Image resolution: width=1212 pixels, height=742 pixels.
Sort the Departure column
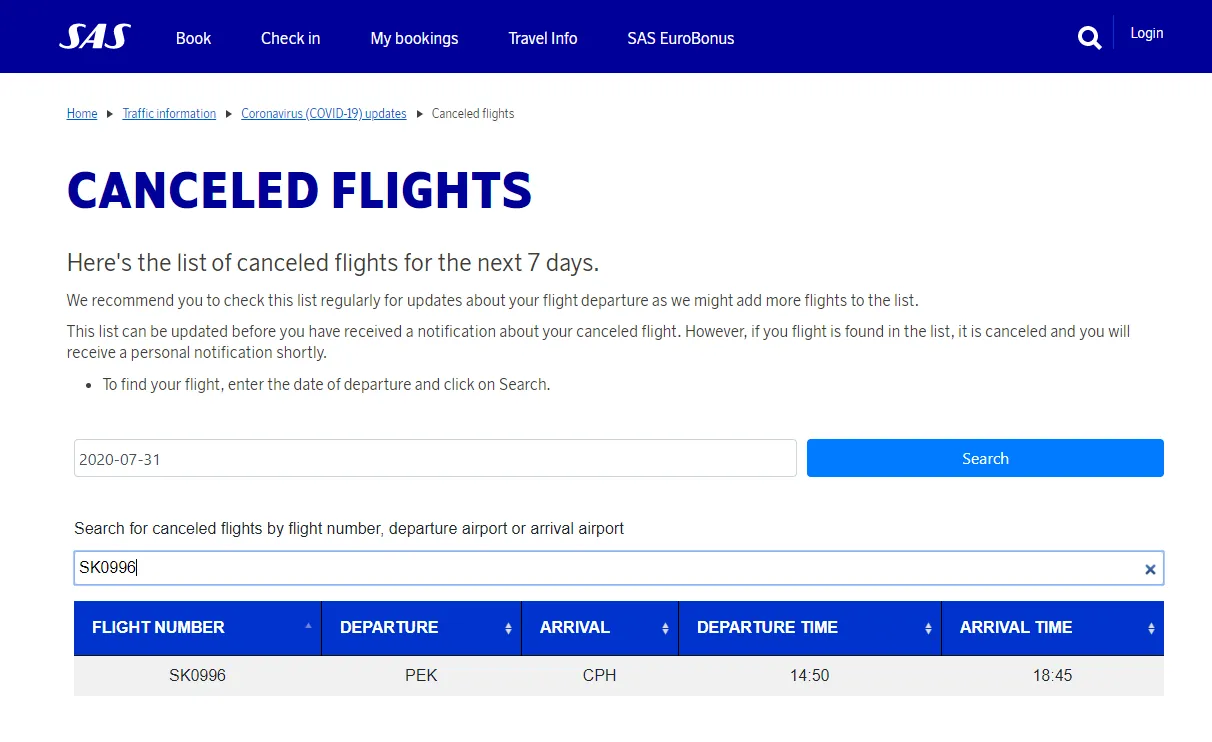508,628
